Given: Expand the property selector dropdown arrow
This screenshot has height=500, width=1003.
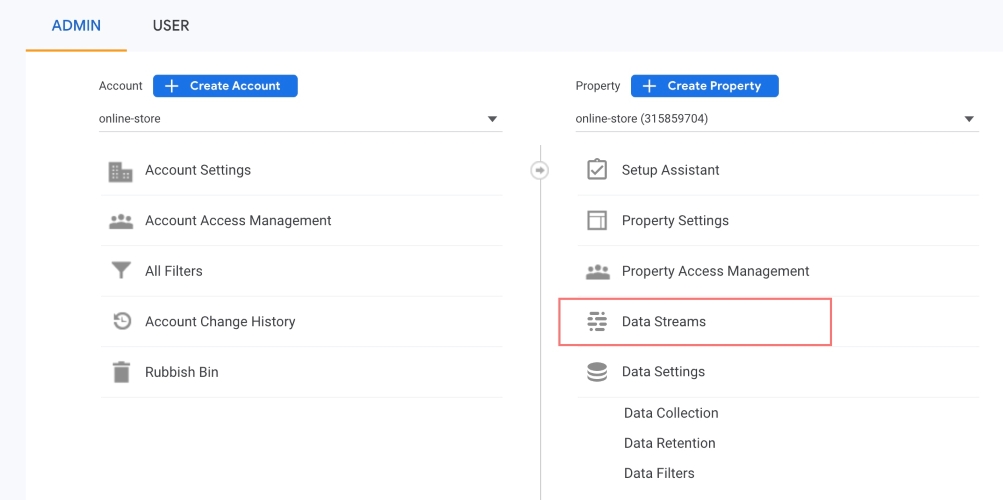Looking at the screenshot, I should 969,119.
